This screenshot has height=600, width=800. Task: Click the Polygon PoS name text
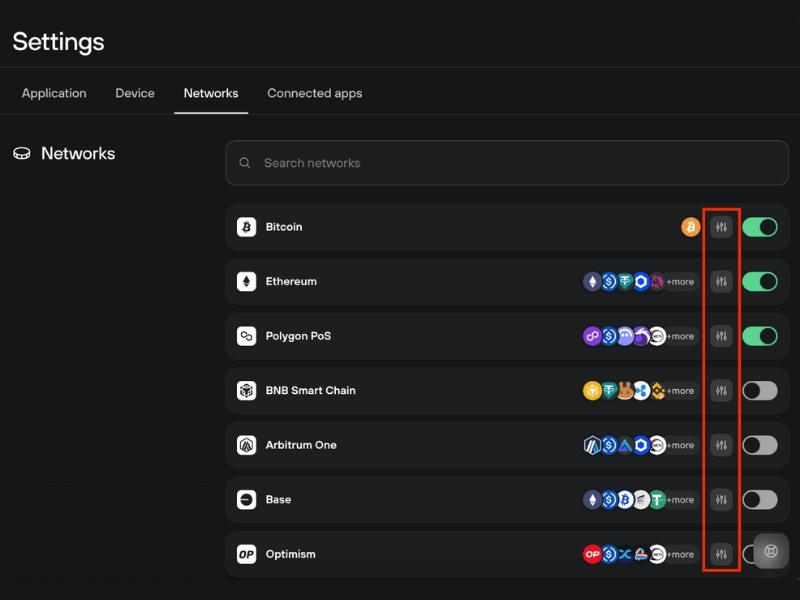coord(298,336)
